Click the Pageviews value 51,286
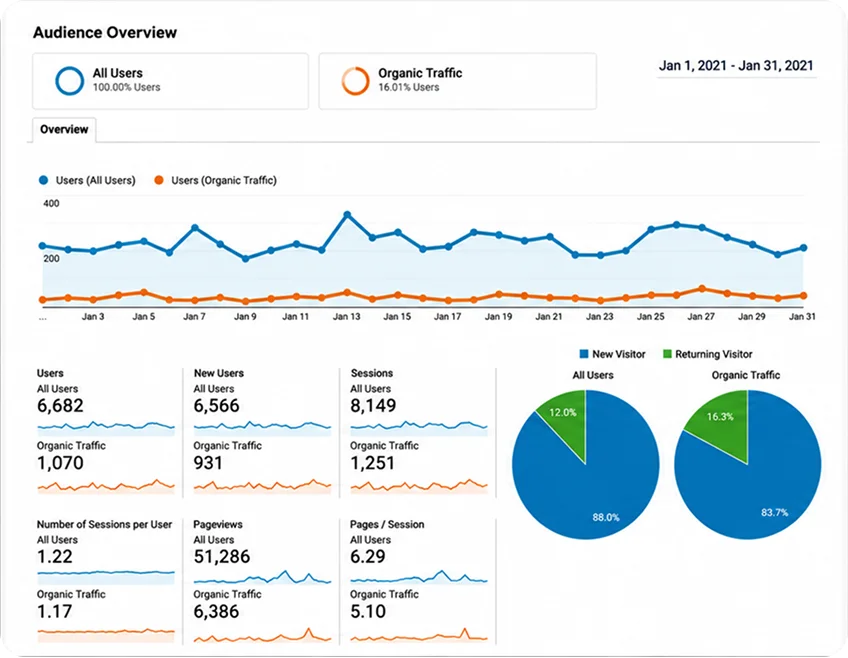Image resolution: width=848 pixels, height=658 pixels. click(x=222, y=556)
